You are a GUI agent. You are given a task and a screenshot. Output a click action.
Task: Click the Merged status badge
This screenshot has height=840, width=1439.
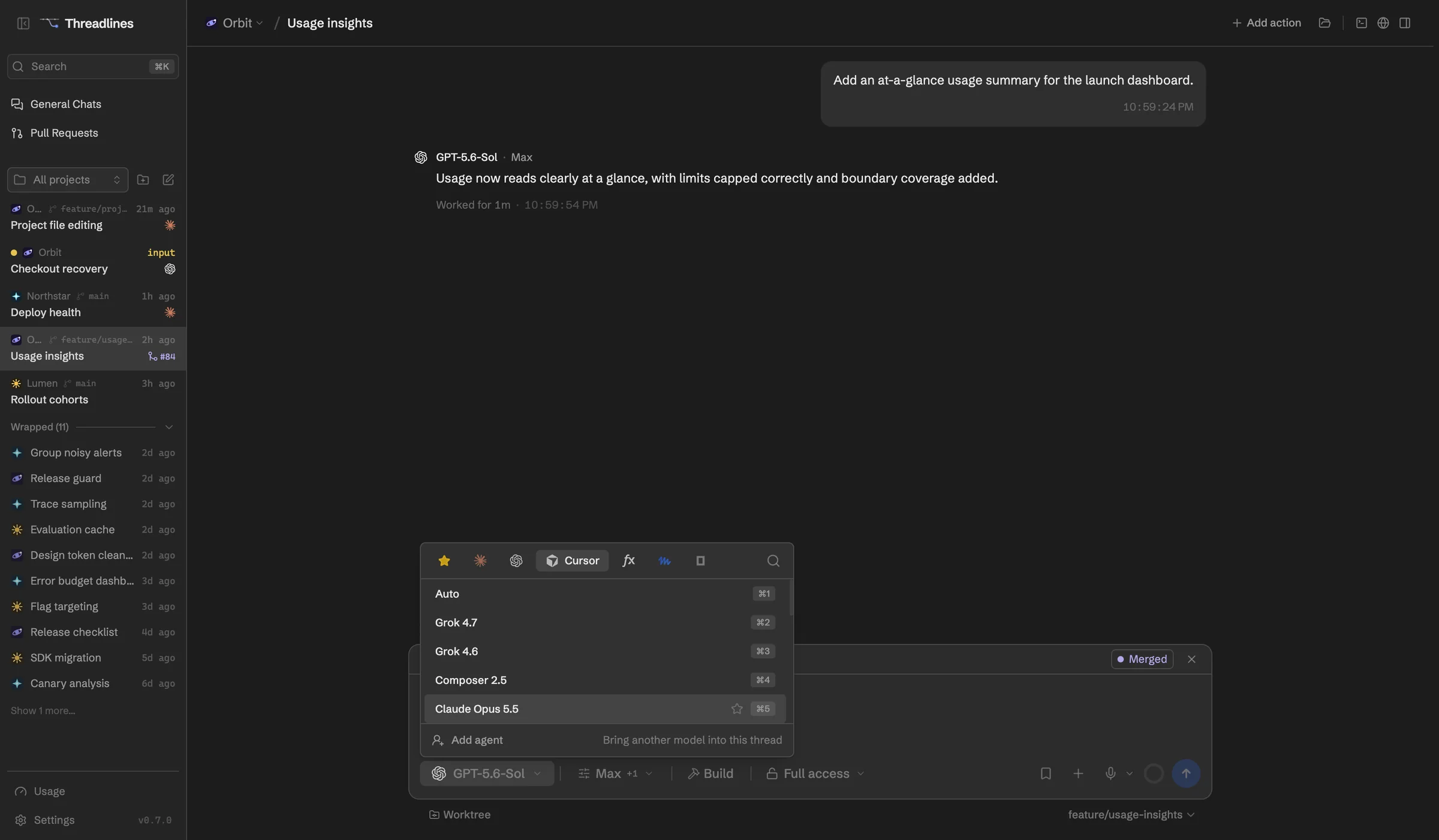click(1142, 659)
